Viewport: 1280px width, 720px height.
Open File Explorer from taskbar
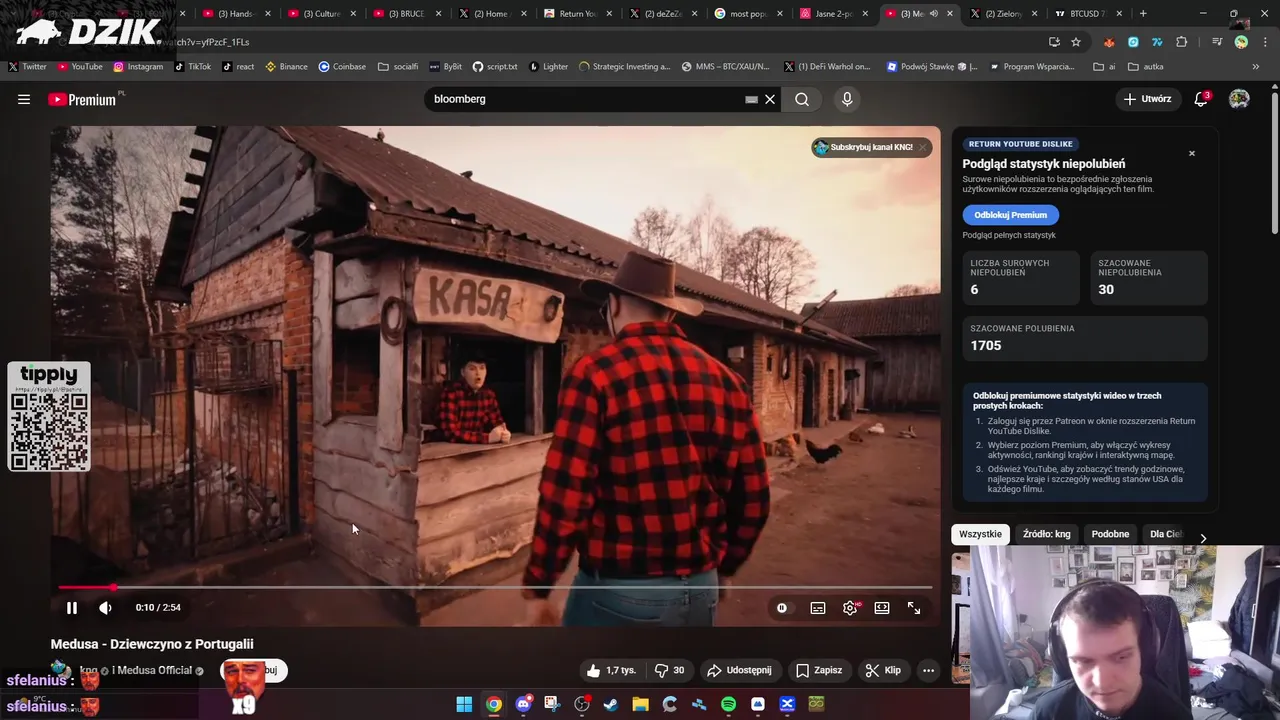tap(640, 704)
